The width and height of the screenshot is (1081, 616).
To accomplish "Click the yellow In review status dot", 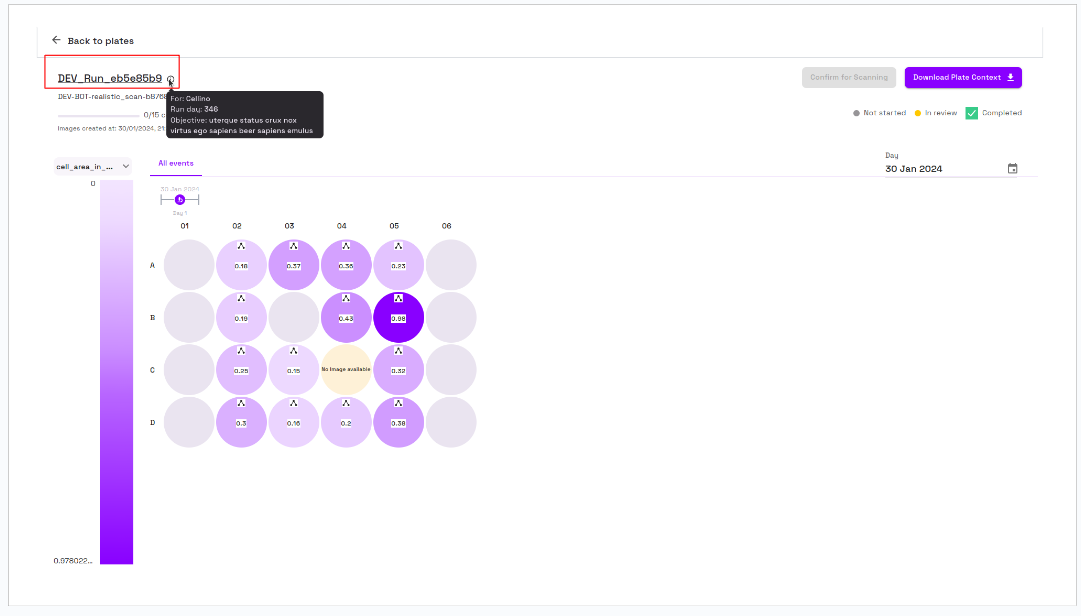I will point(918,113).
